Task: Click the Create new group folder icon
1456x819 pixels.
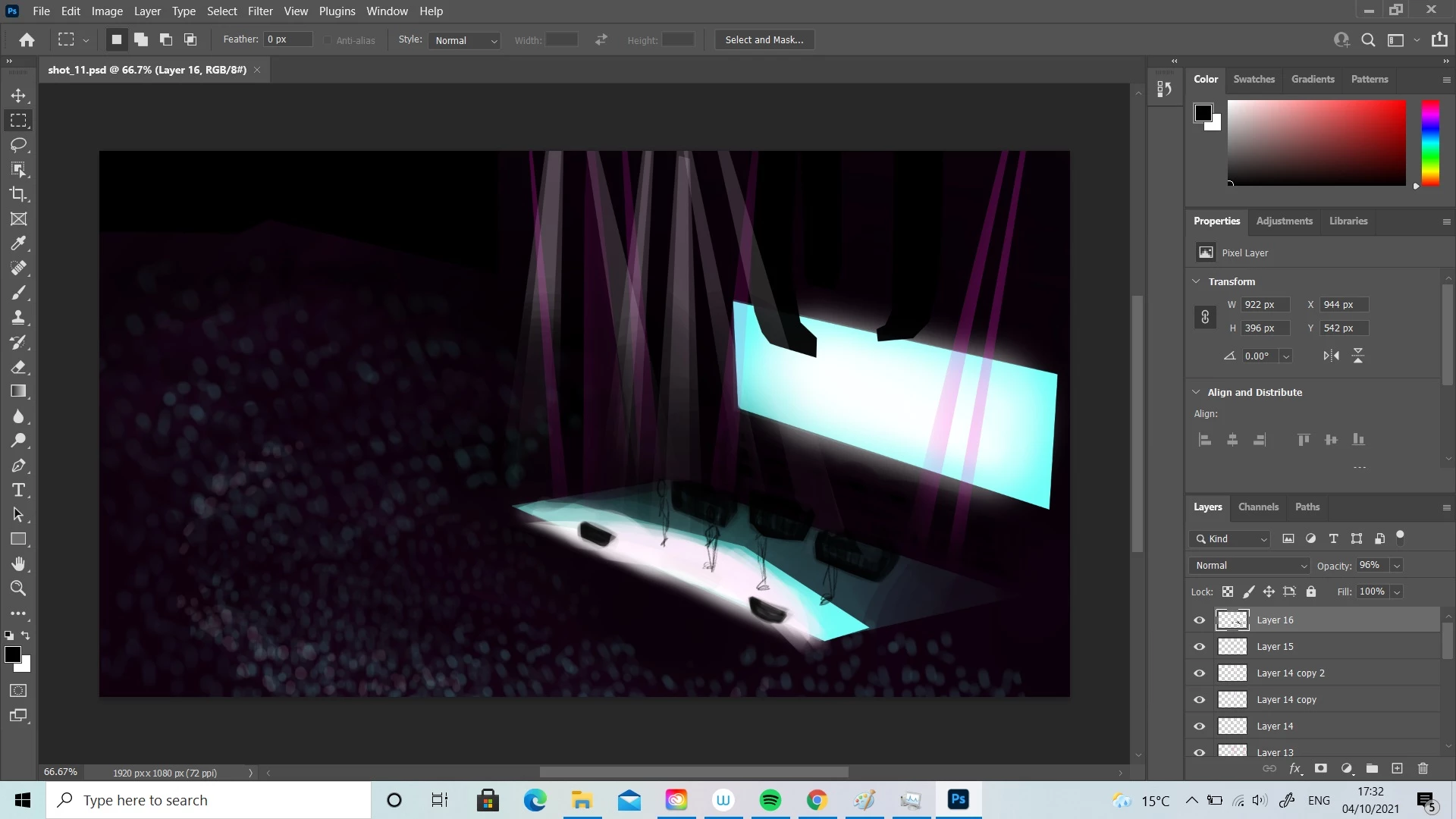Action: click(x=1372, y=768)
